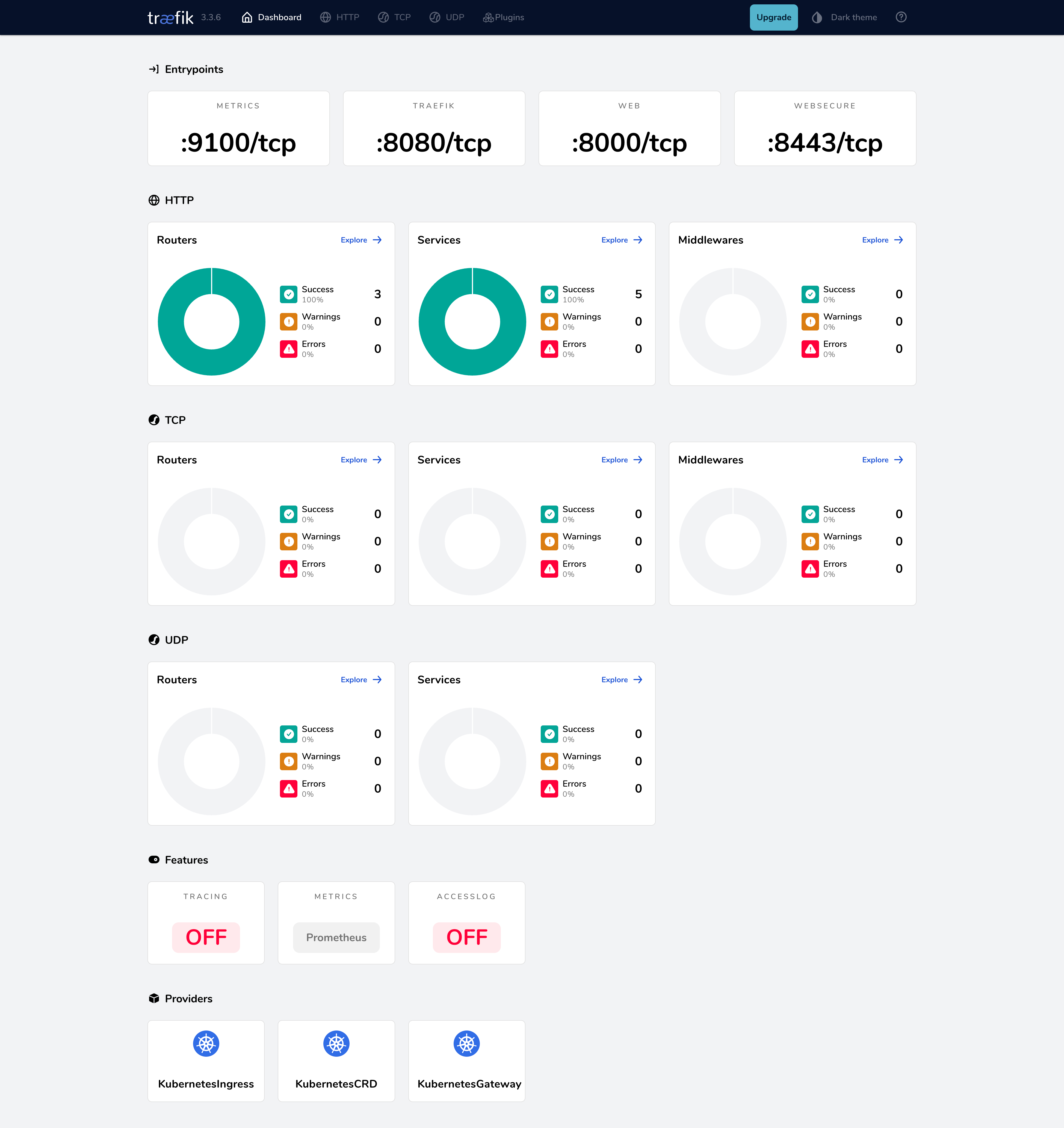Click the HTTP Services success donut chart
Image resolution: width=1064 pixels, height=1128 pixels.
click(x=472, y=321)
